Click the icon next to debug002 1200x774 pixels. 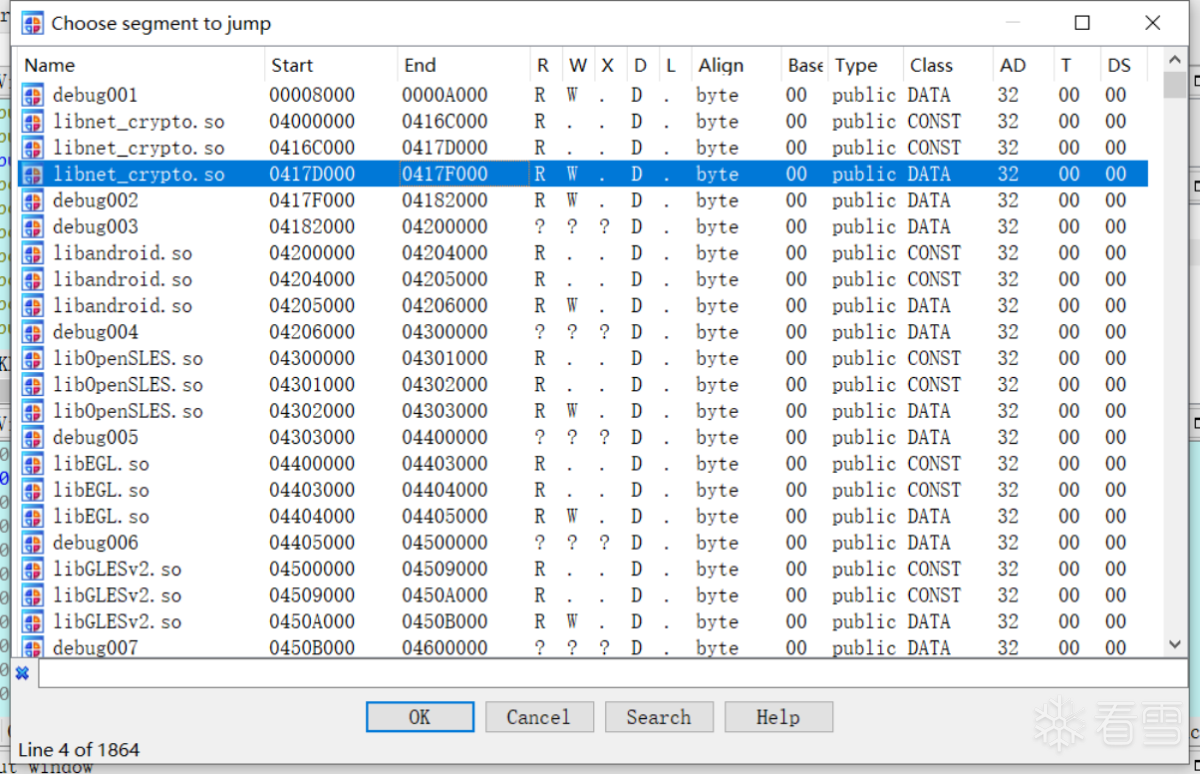pos(33,200)
